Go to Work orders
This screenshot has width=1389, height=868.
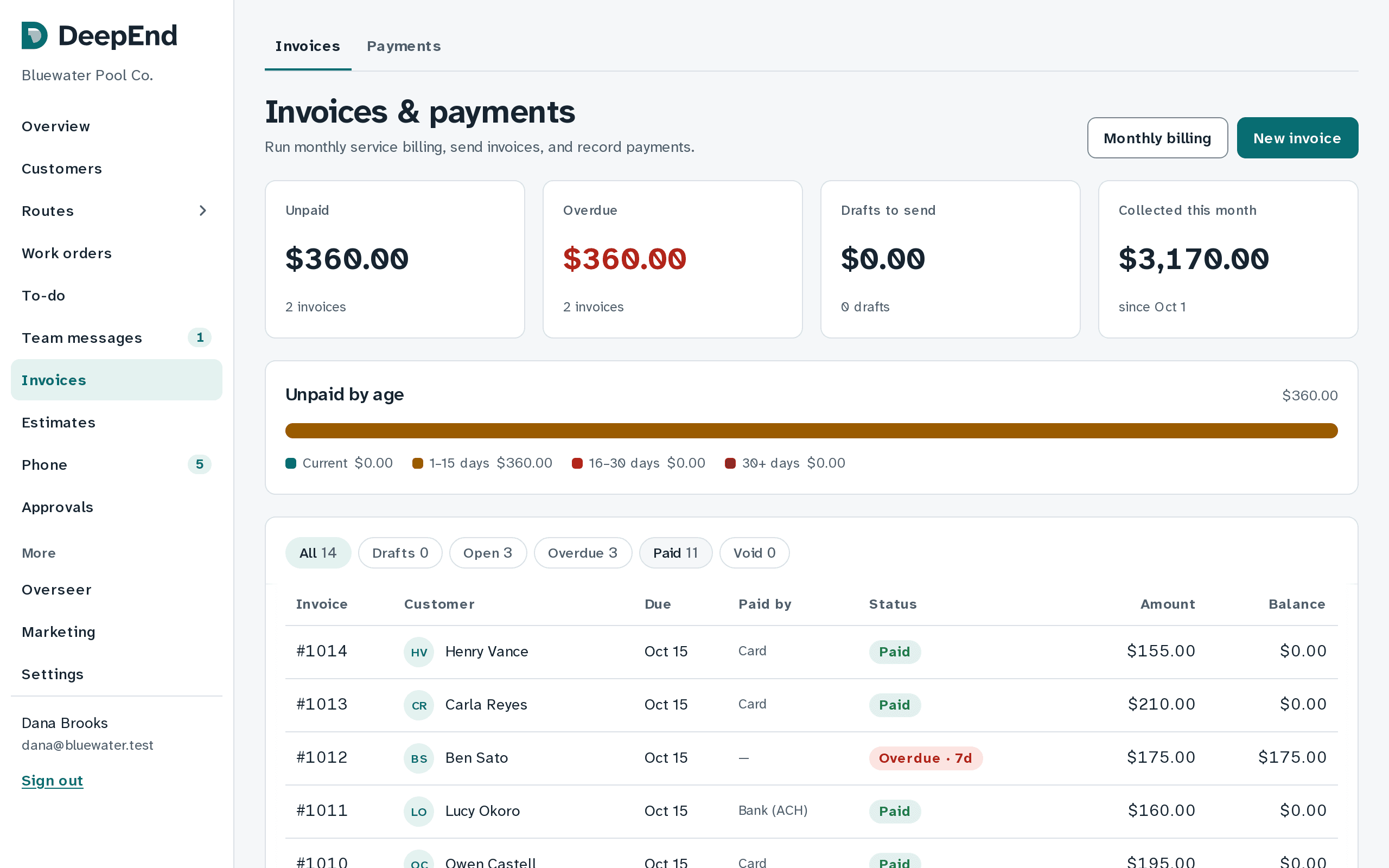tap(117, 253)
